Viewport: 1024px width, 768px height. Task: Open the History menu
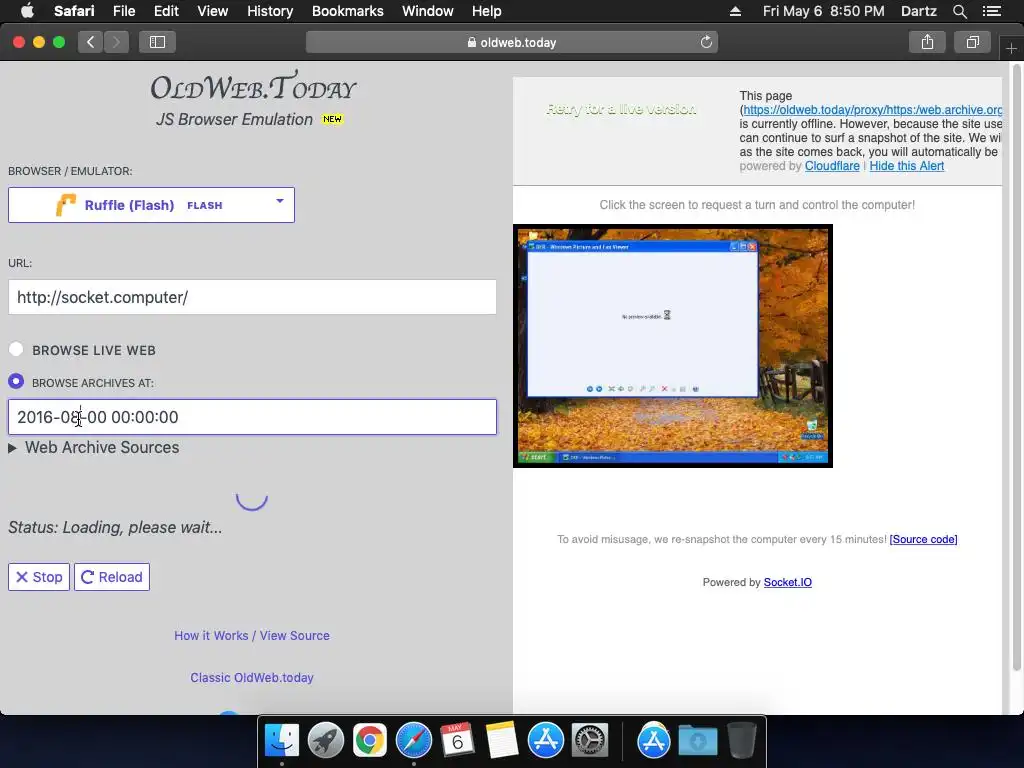click(270, 11)
